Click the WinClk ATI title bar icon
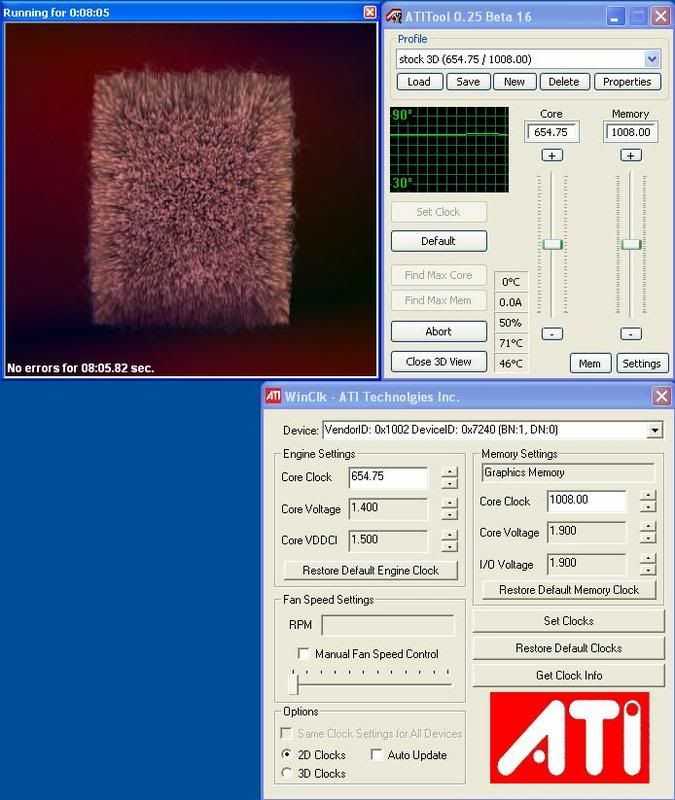Screen dimensions: 675x800 273,395
